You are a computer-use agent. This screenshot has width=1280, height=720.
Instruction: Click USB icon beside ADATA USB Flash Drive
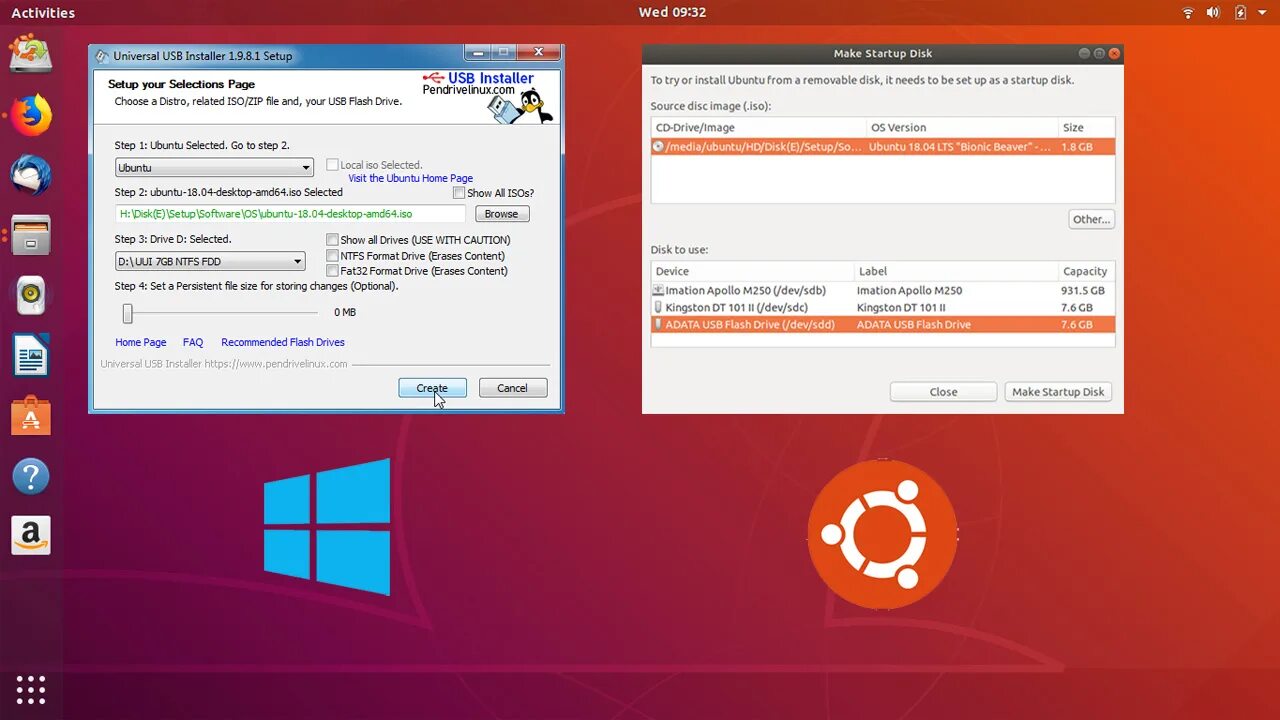point(658,324)
